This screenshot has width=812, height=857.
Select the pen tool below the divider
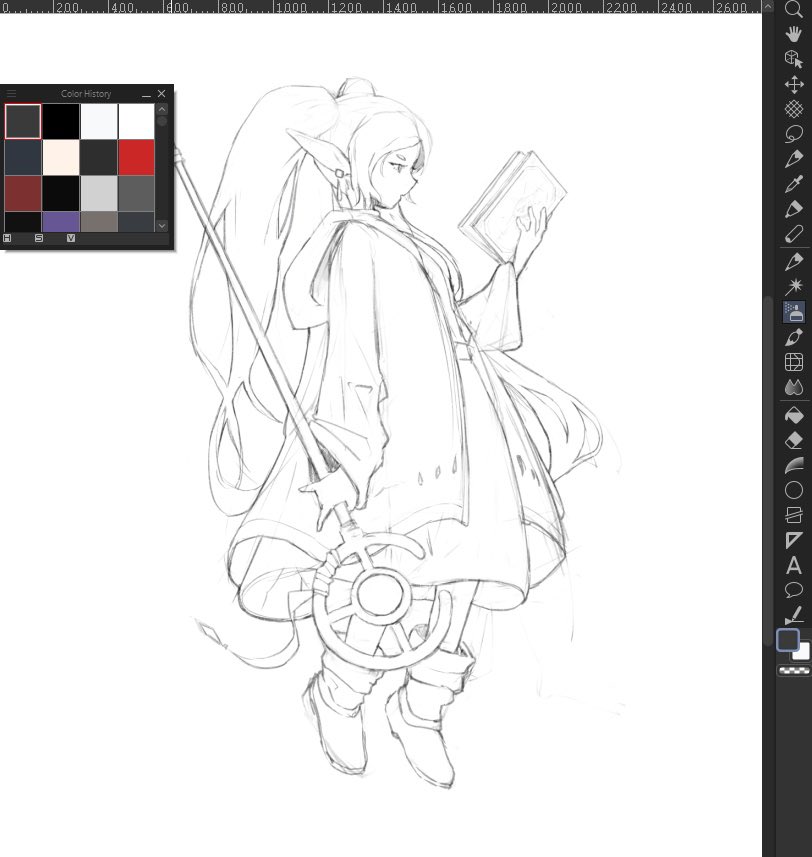[x=793, y=261]
